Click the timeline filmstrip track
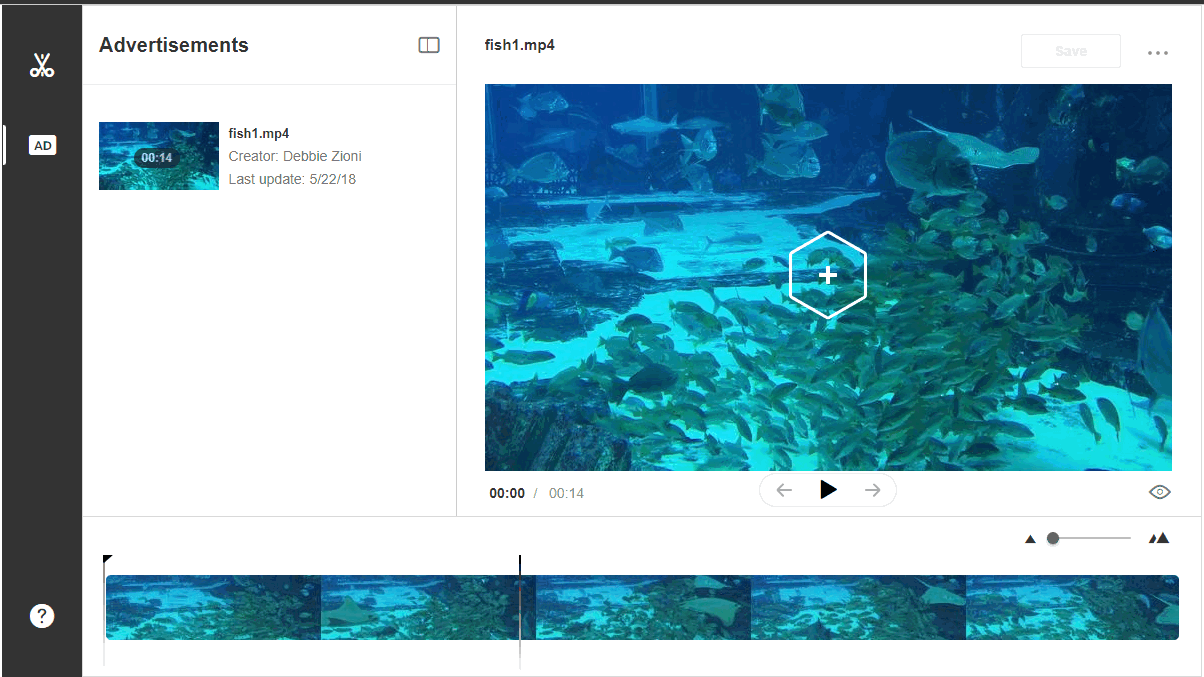This screenshot has height=677, width=1204. (x=642, y=607)
